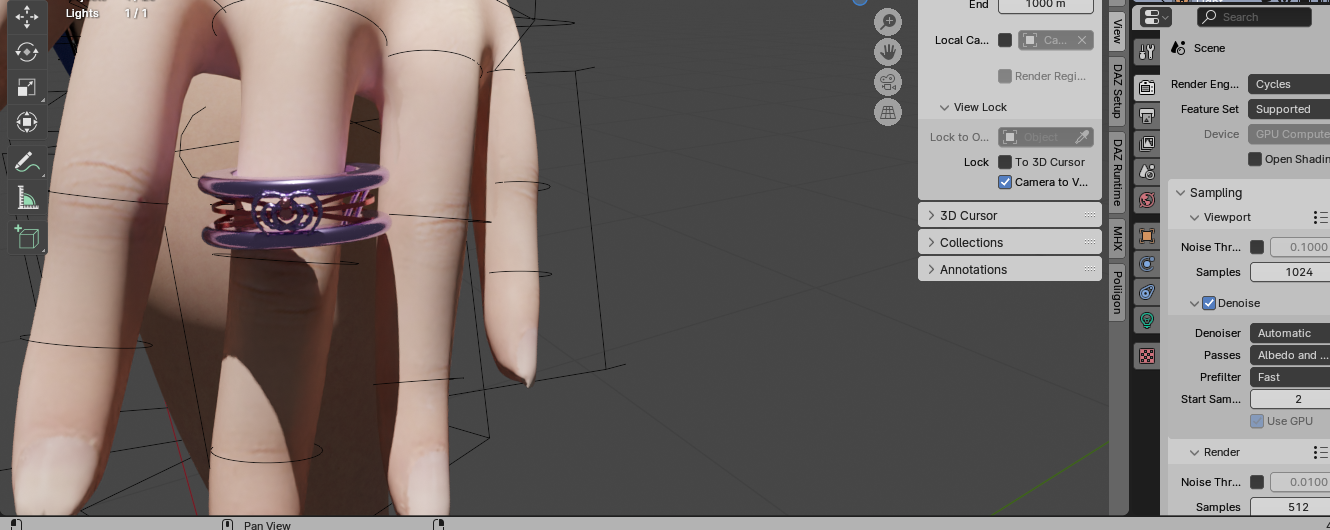Switch to the DAZ Setup sidebar tab

[1117, 91]
